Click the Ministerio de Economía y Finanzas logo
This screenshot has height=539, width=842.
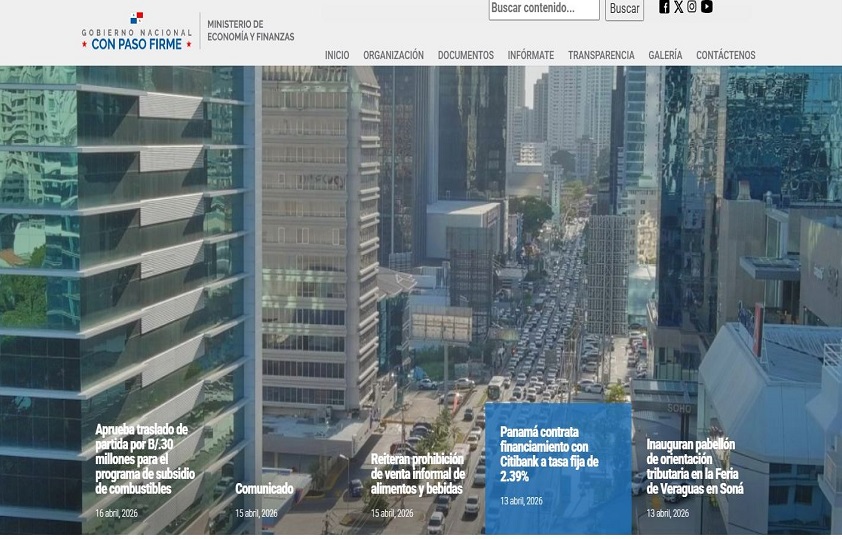click(250, 31)
